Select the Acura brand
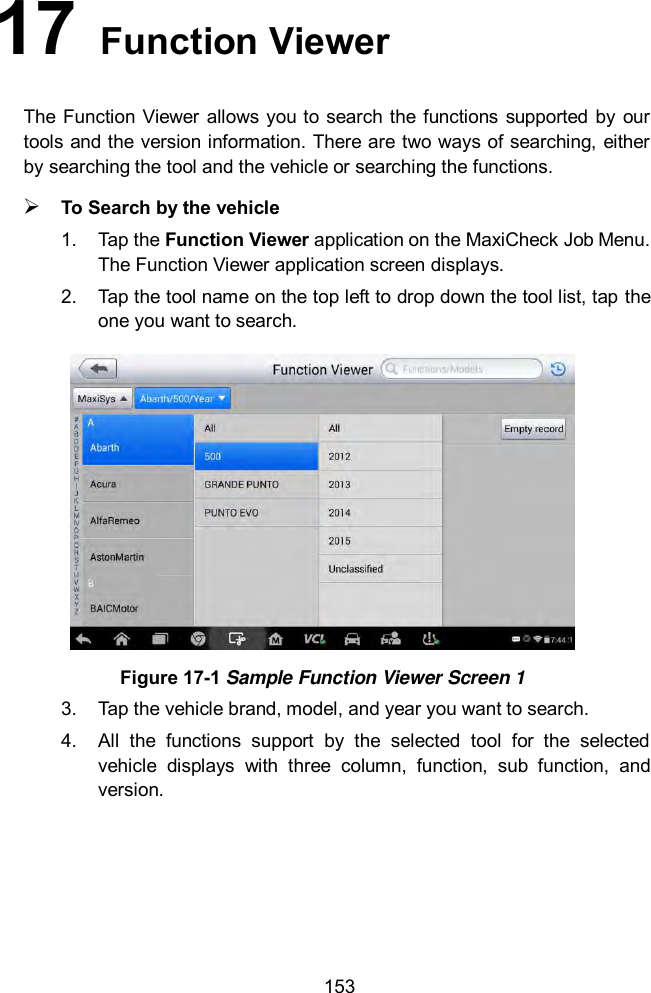Image resolution: width=651 pixels, height=993 pixels. pyautogui.click(x=137, y=484)
